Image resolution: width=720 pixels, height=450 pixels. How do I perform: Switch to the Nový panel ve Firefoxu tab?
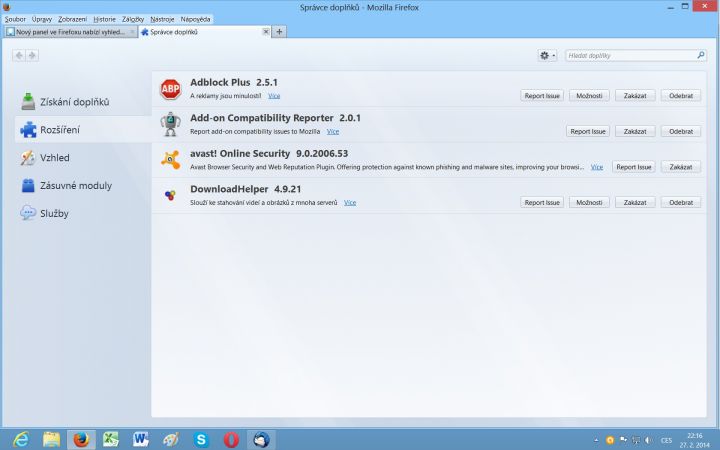click(70, 32)
